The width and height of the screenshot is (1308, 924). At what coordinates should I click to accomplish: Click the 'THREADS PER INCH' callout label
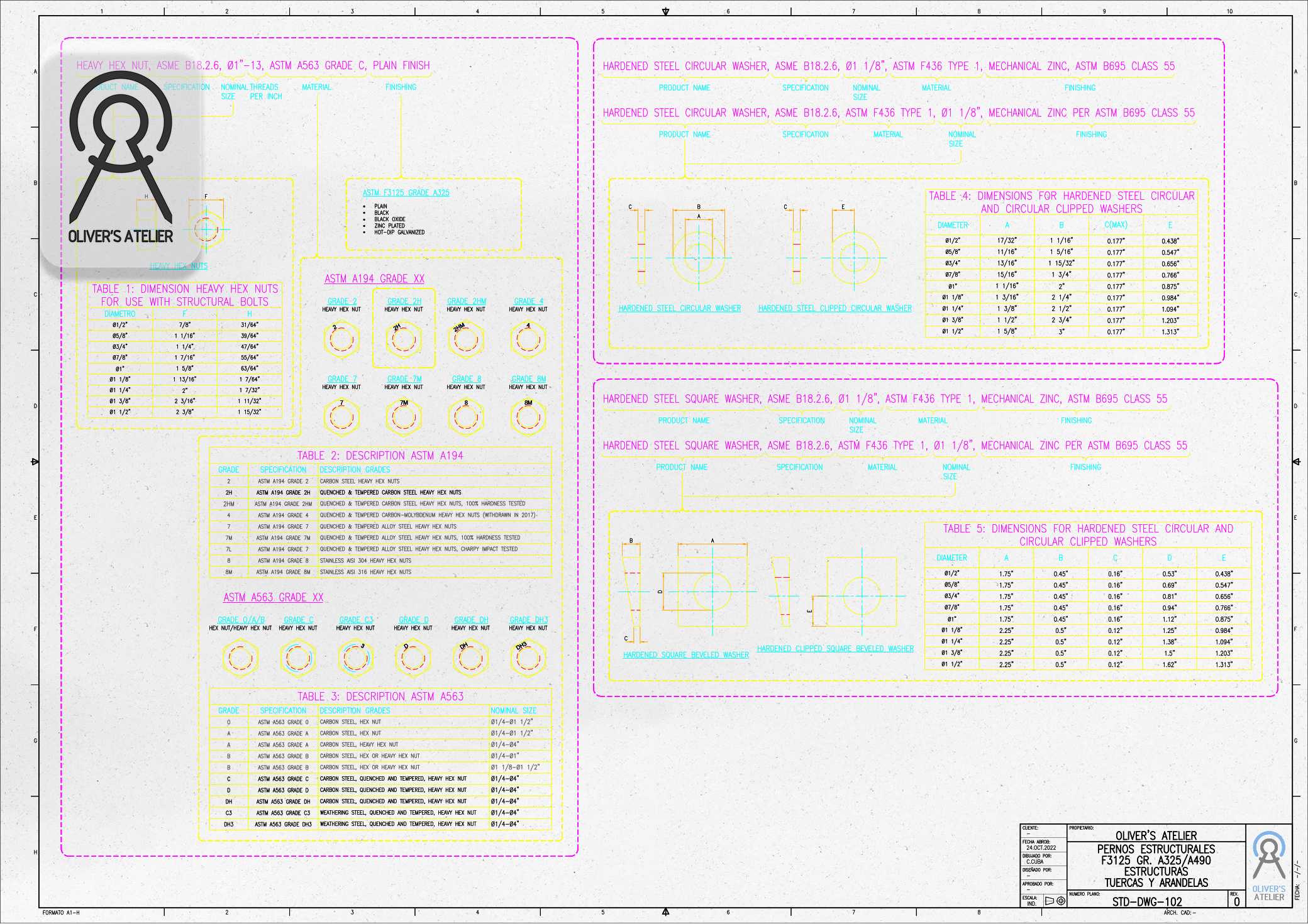265,92
